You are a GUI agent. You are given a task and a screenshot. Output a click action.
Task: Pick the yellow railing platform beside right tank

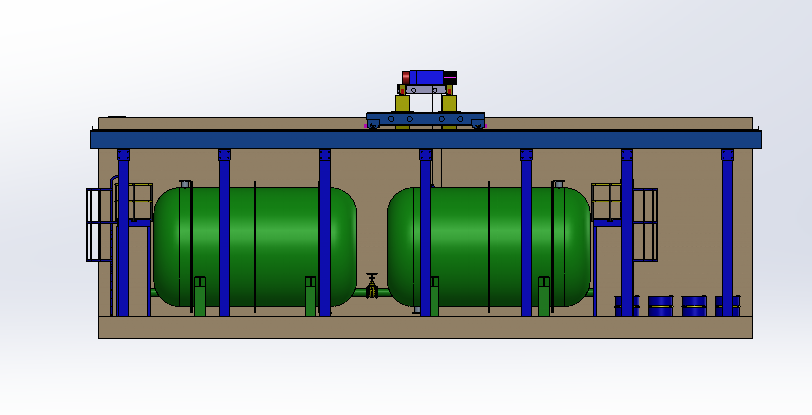click(606, 202)
